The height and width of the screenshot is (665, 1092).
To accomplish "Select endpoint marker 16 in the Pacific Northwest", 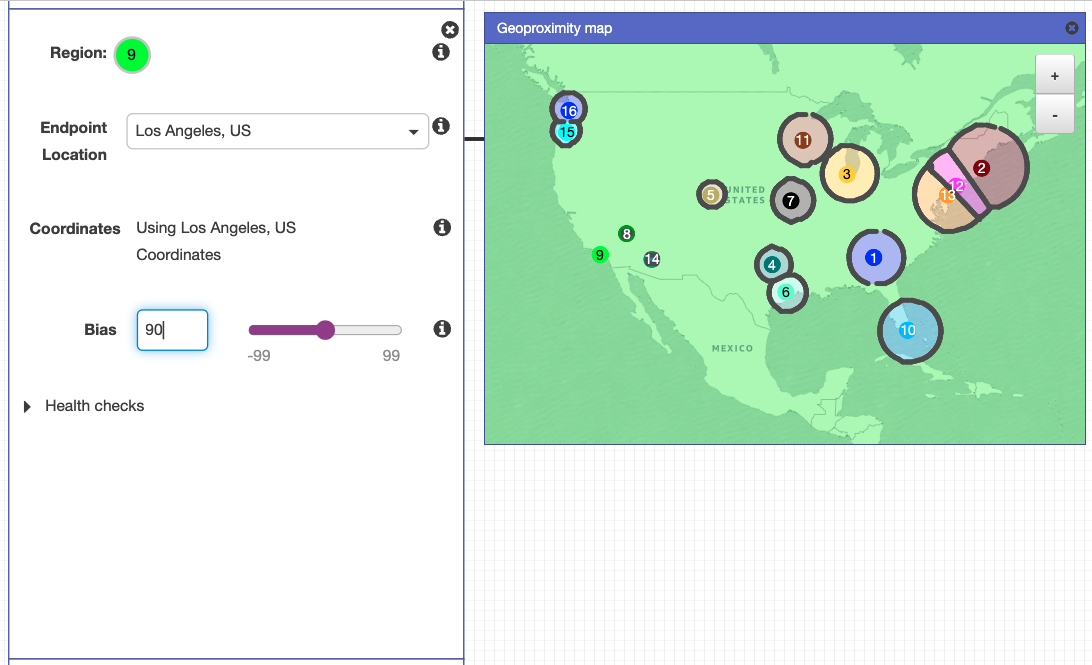I will (568, 110).
